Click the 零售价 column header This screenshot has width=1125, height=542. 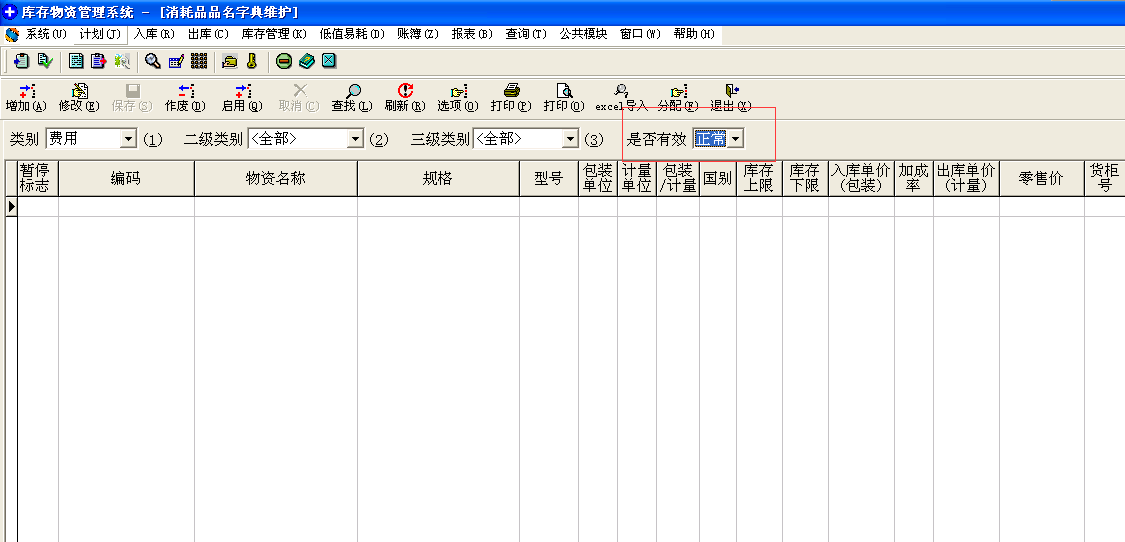pyautogui.click(x=1041, y=179)
